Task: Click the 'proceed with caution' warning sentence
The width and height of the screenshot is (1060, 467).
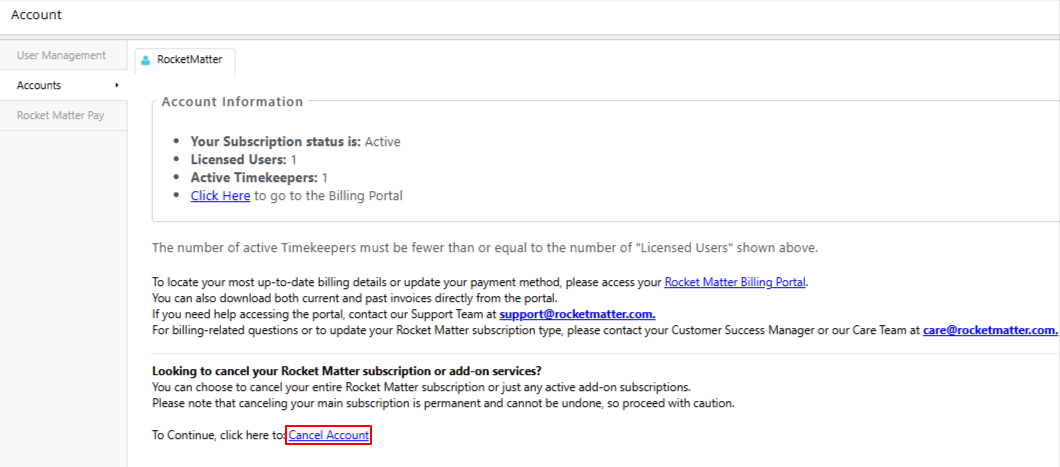Action: [x=443, y=403]
